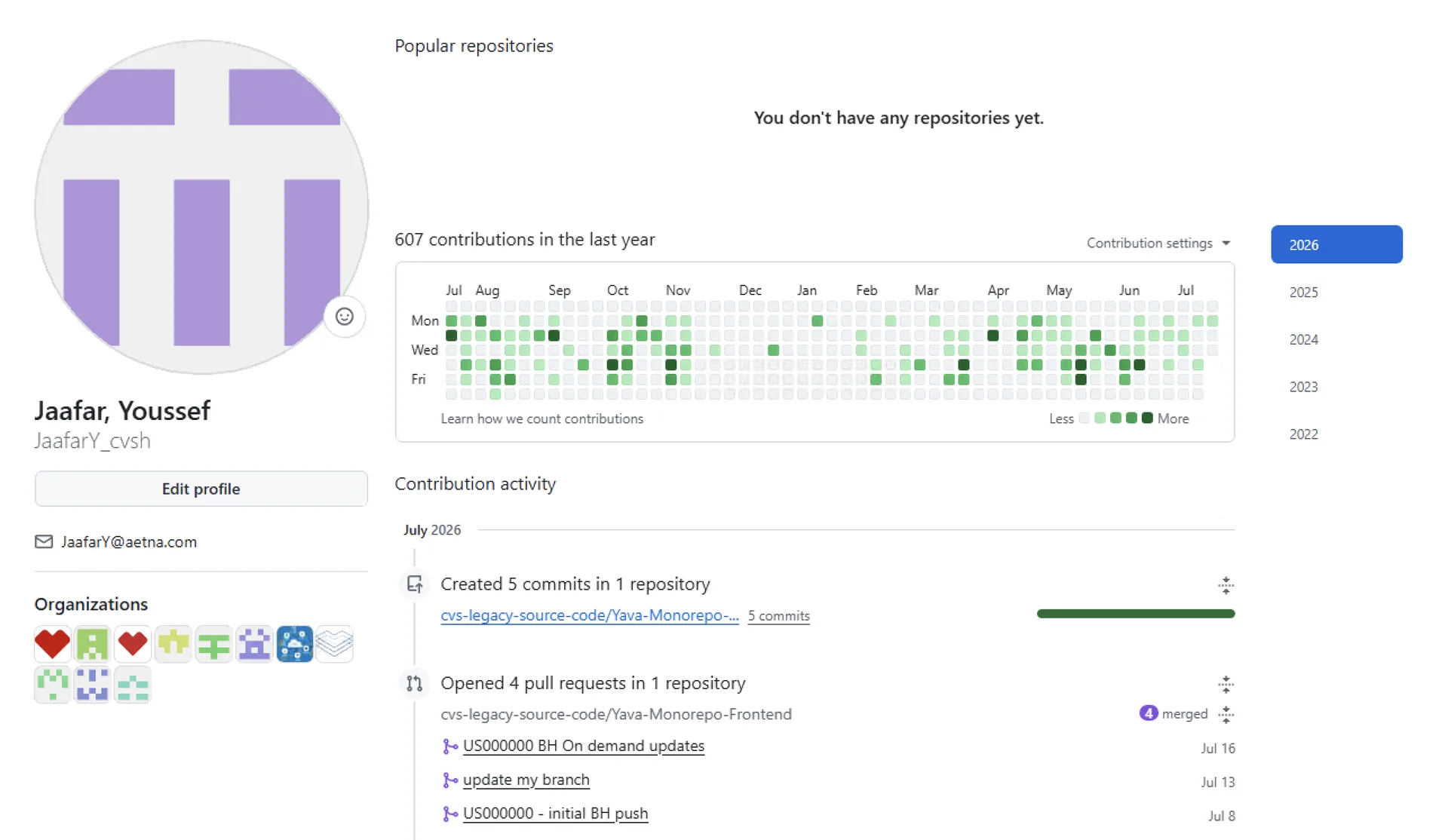Click the profile avatar image

click(x=201, y=207)
